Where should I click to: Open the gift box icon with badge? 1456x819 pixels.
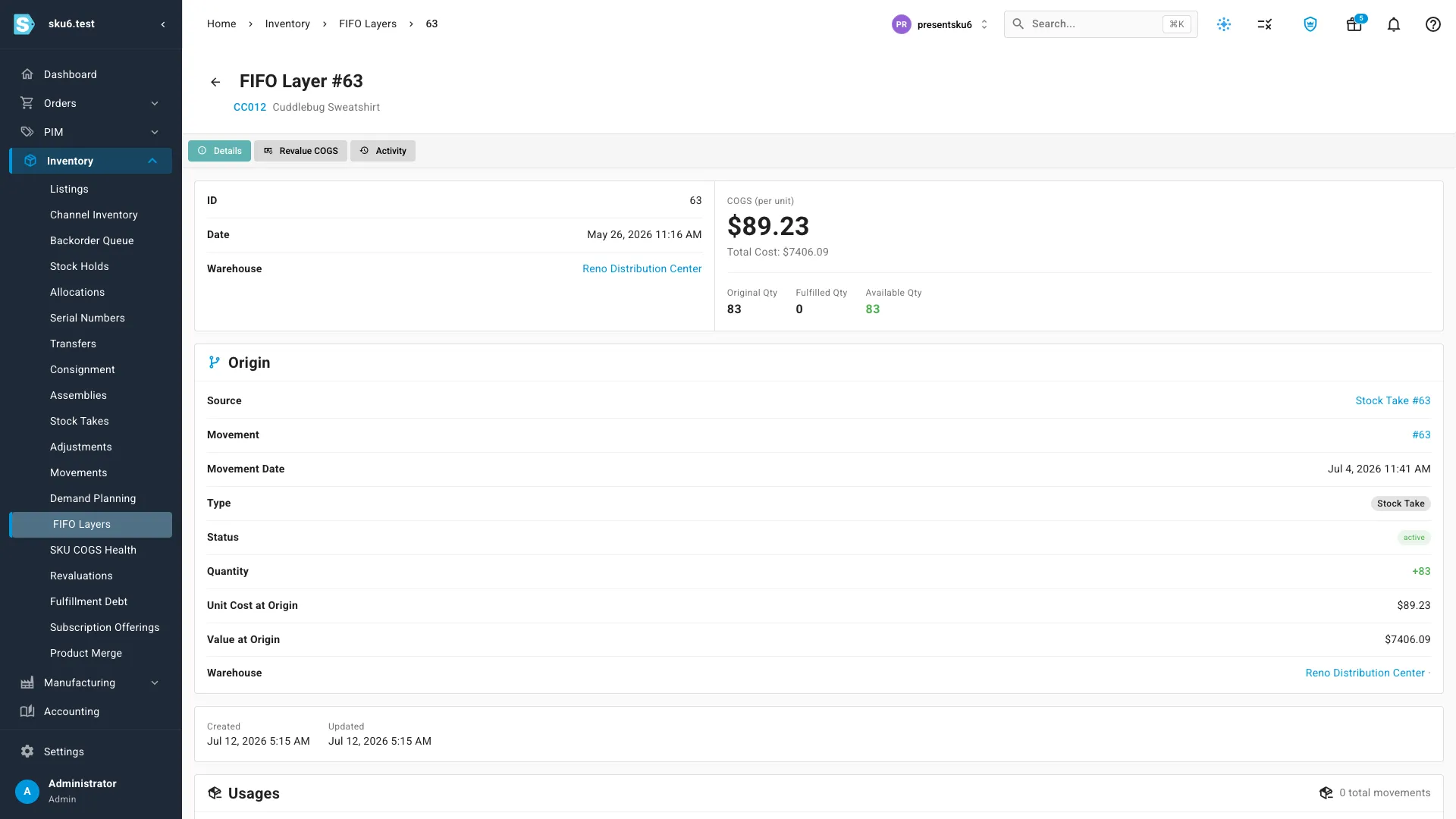pos(1354,24)
